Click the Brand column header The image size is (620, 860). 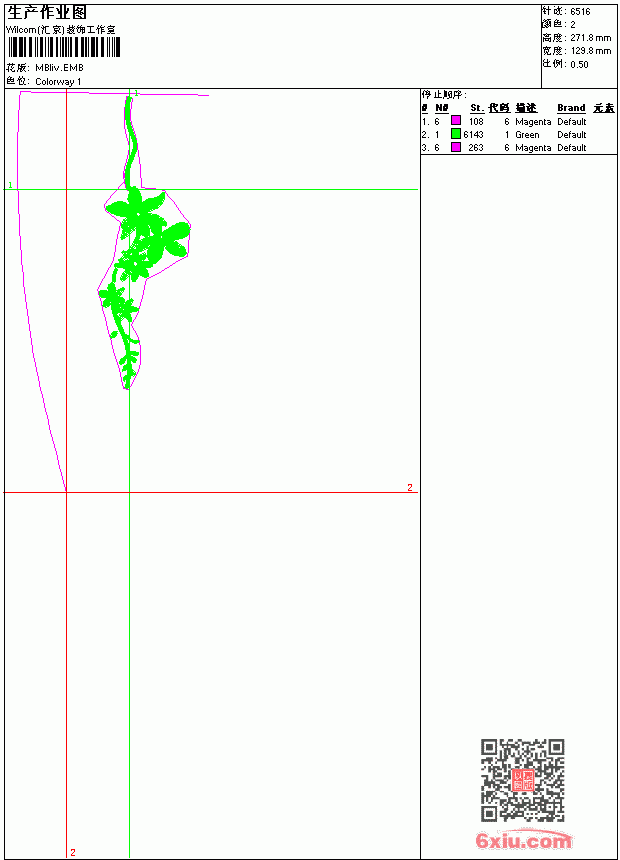point(571,108)
